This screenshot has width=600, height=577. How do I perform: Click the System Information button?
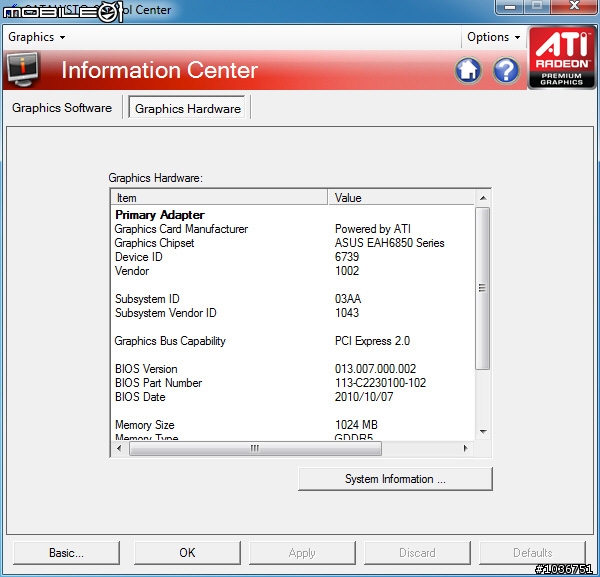pyautogui.click(x=395, y=479)
